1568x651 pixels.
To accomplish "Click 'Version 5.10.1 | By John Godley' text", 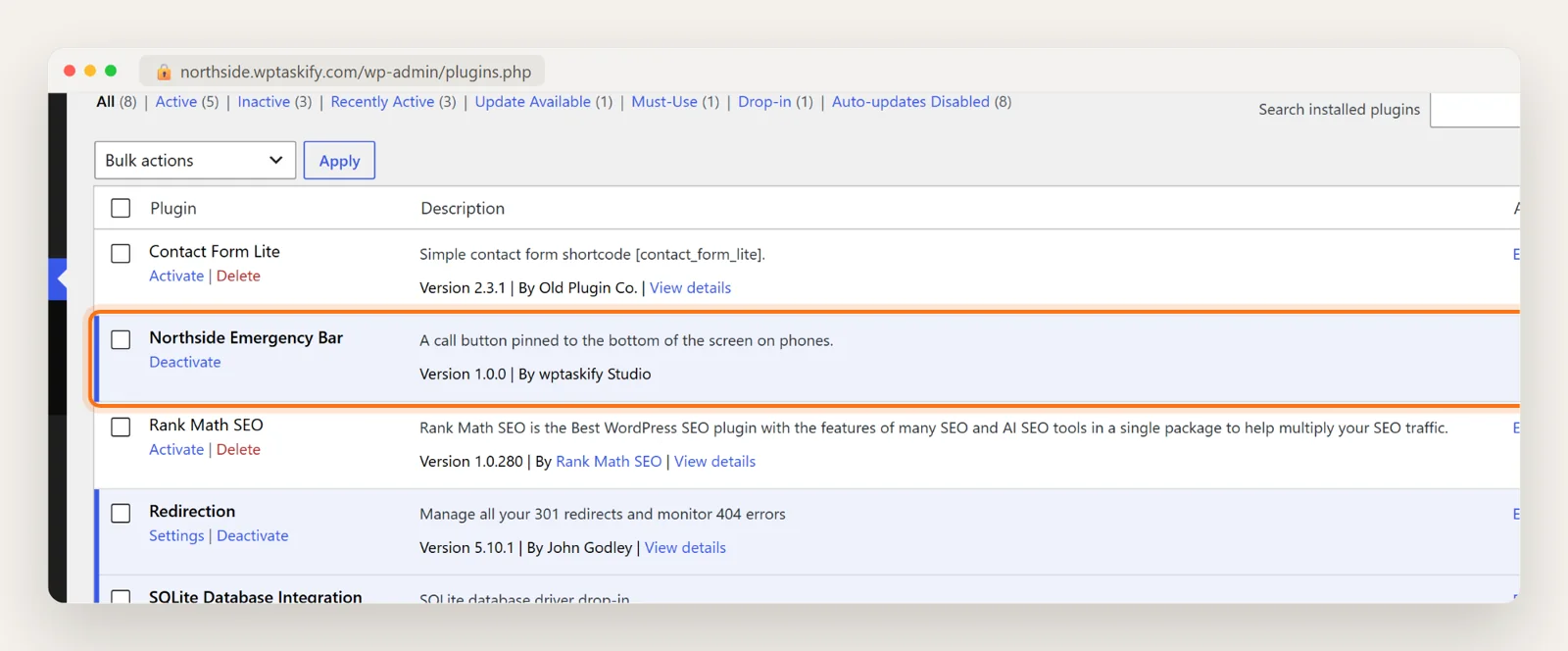I will (x=526, y=547).
